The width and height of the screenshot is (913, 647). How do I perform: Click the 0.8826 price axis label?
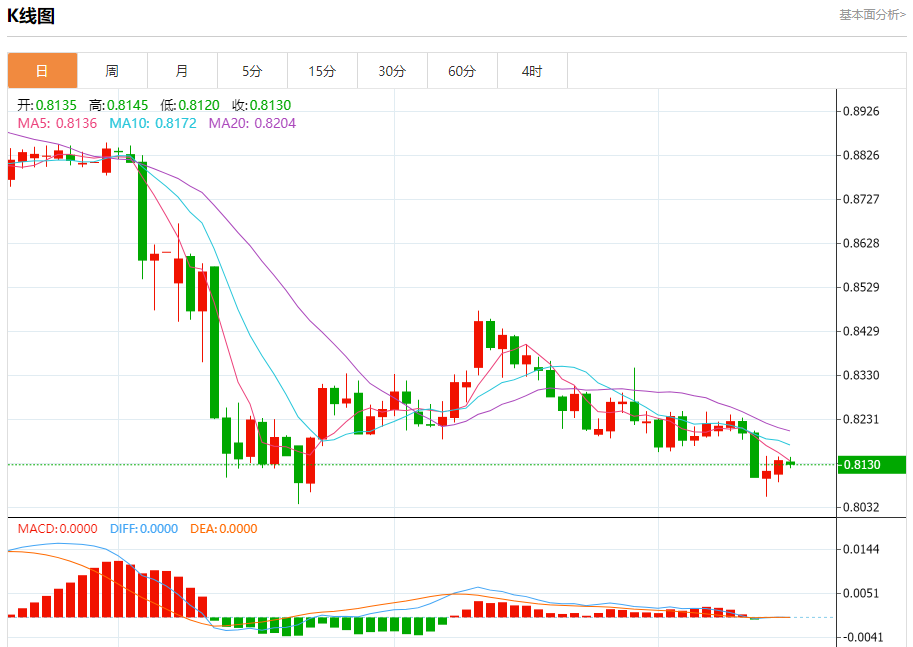point(861,155)
